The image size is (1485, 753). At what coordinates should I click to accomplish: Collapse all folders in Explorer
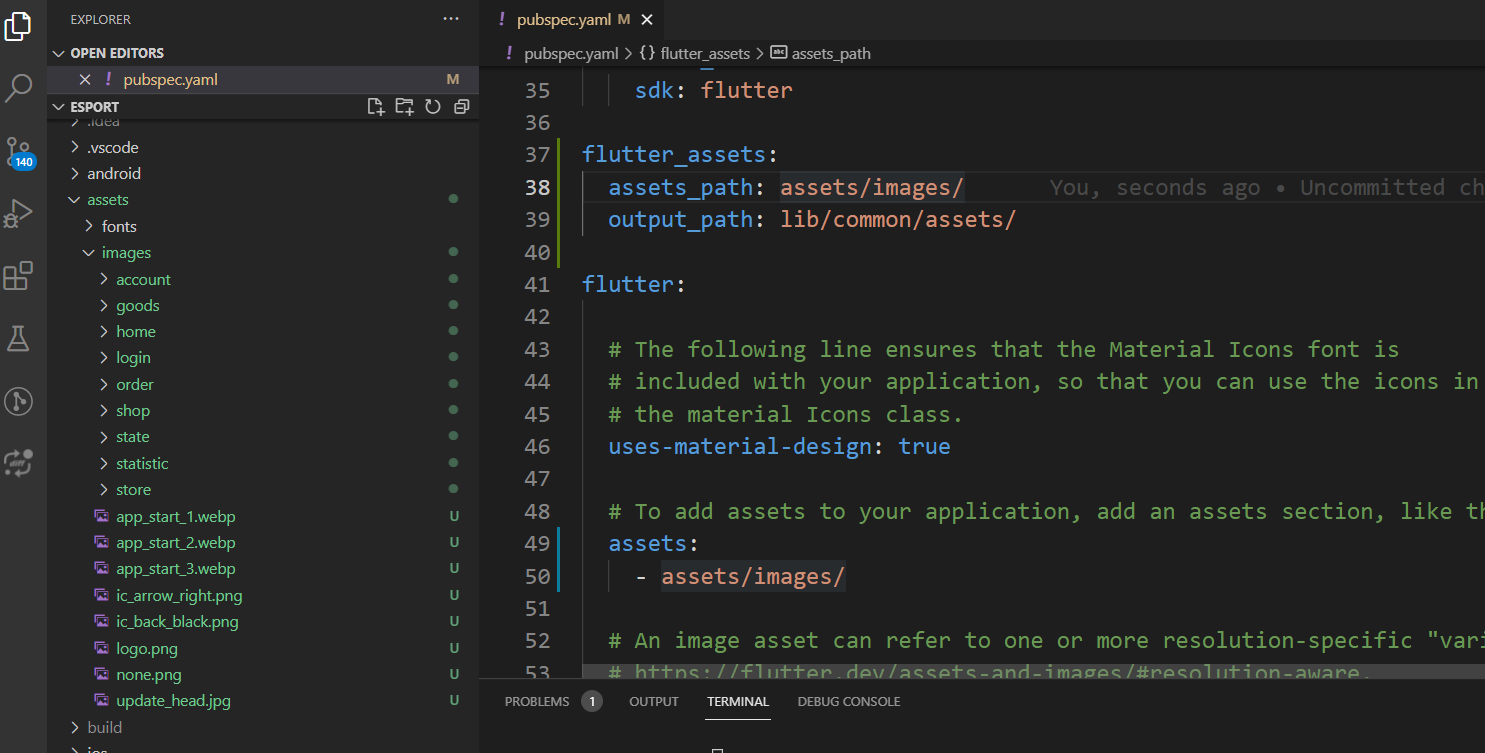coord(461,107)
